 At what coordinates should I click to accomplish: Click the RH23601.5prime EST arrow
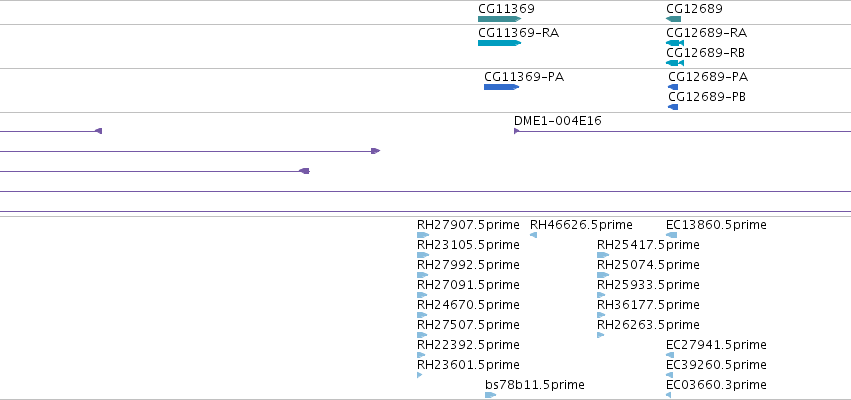(x=420, y=375)
